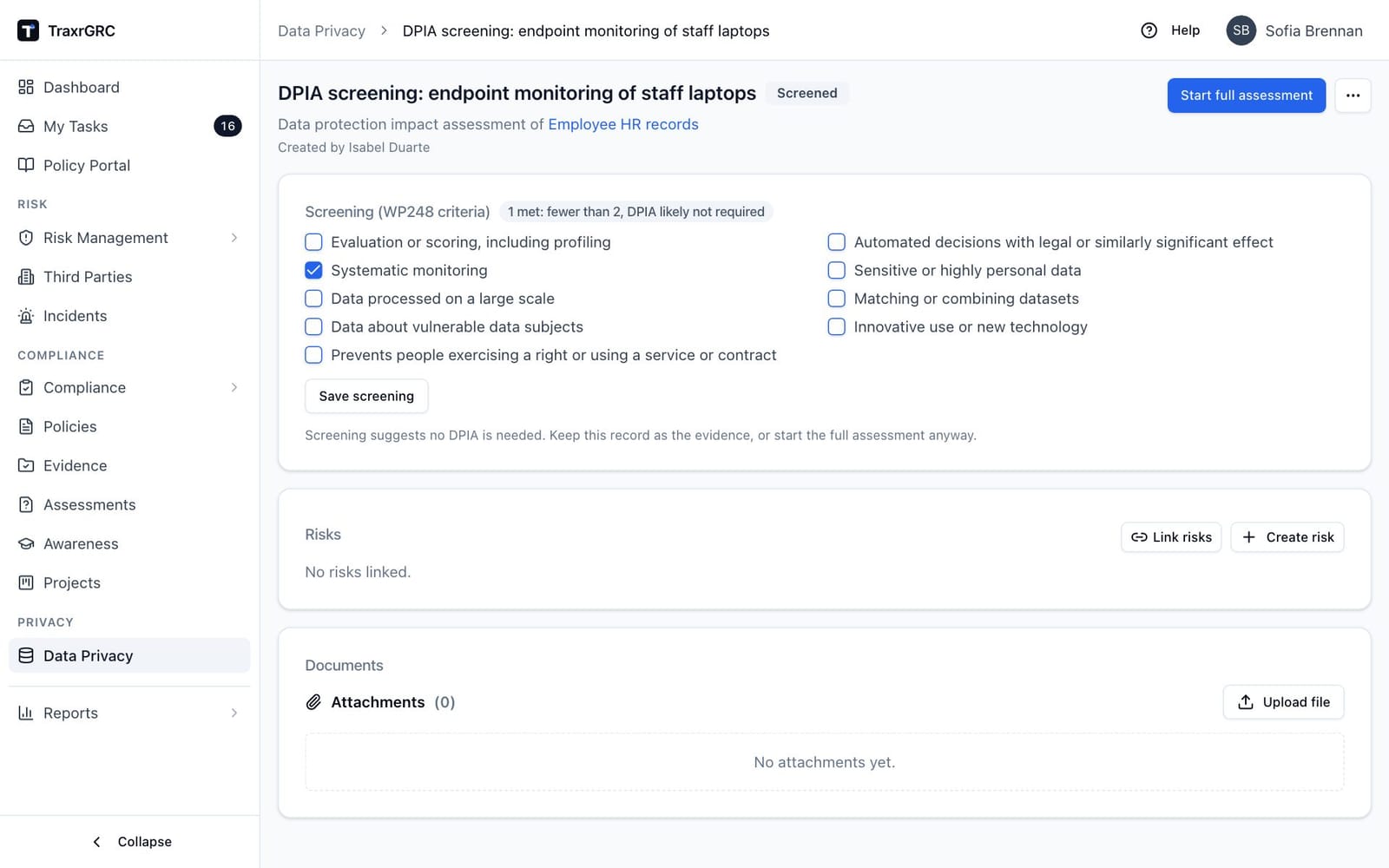Create a new risk

(x=1287, y=537)
